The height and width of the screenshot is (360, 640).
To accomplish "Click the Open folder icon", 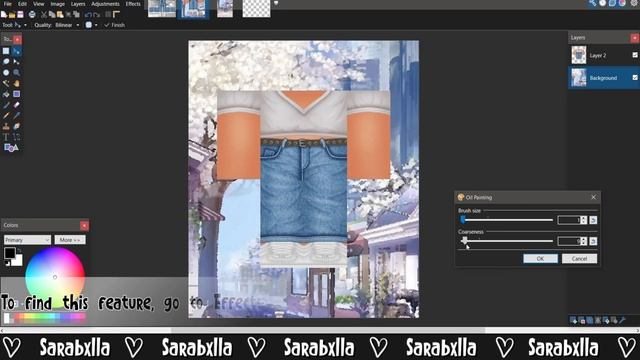I will point(12,15).
